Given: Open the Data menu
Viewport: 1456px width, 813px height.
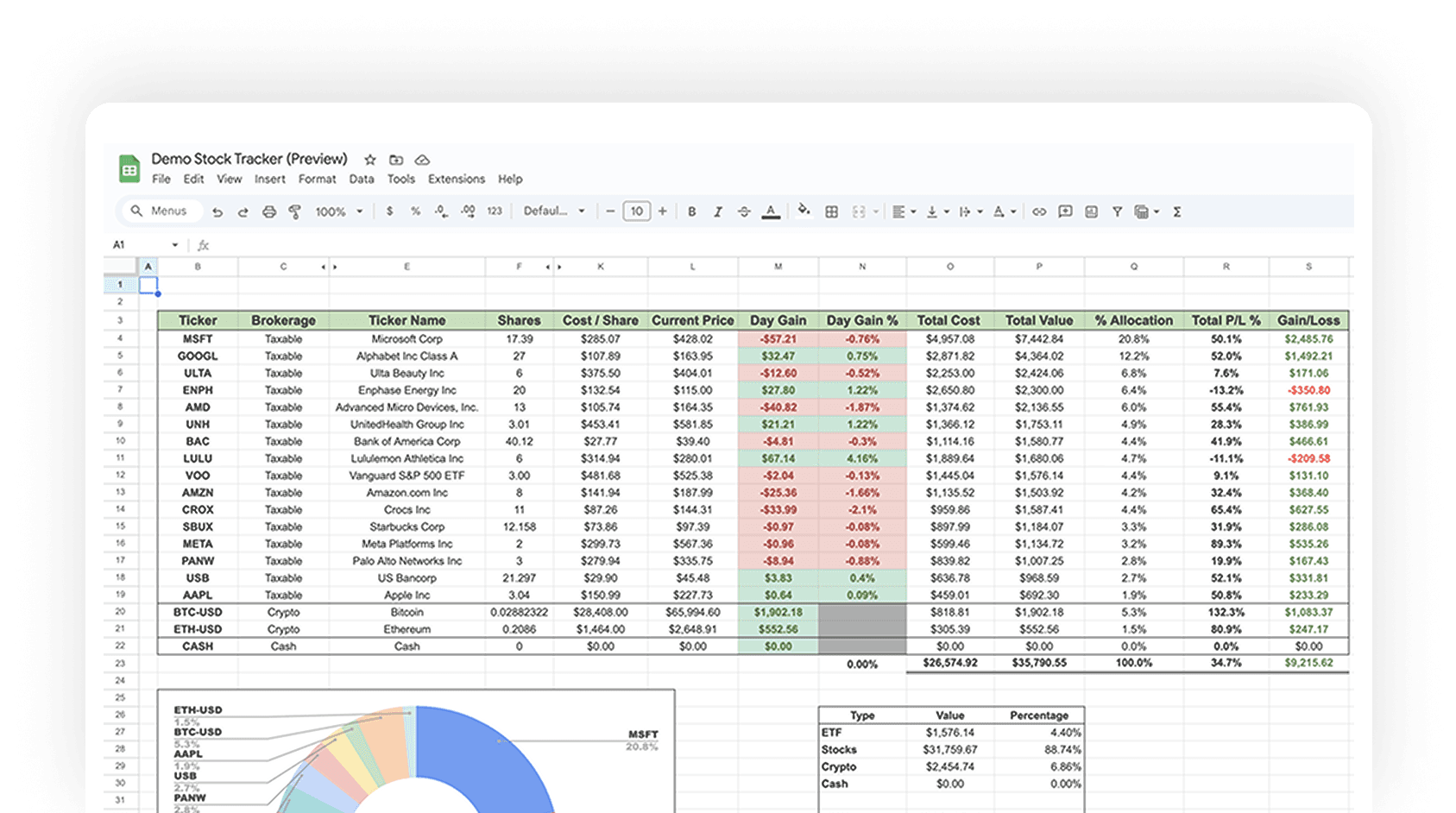Looking at the screenshot, I should (362, 180).
